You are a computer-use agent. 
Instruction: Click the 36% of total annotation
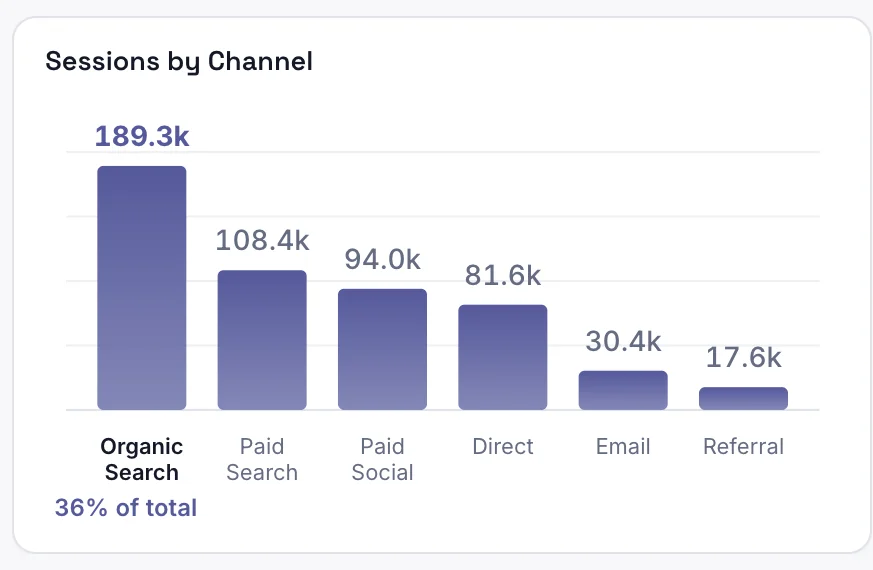pos(126,508)
